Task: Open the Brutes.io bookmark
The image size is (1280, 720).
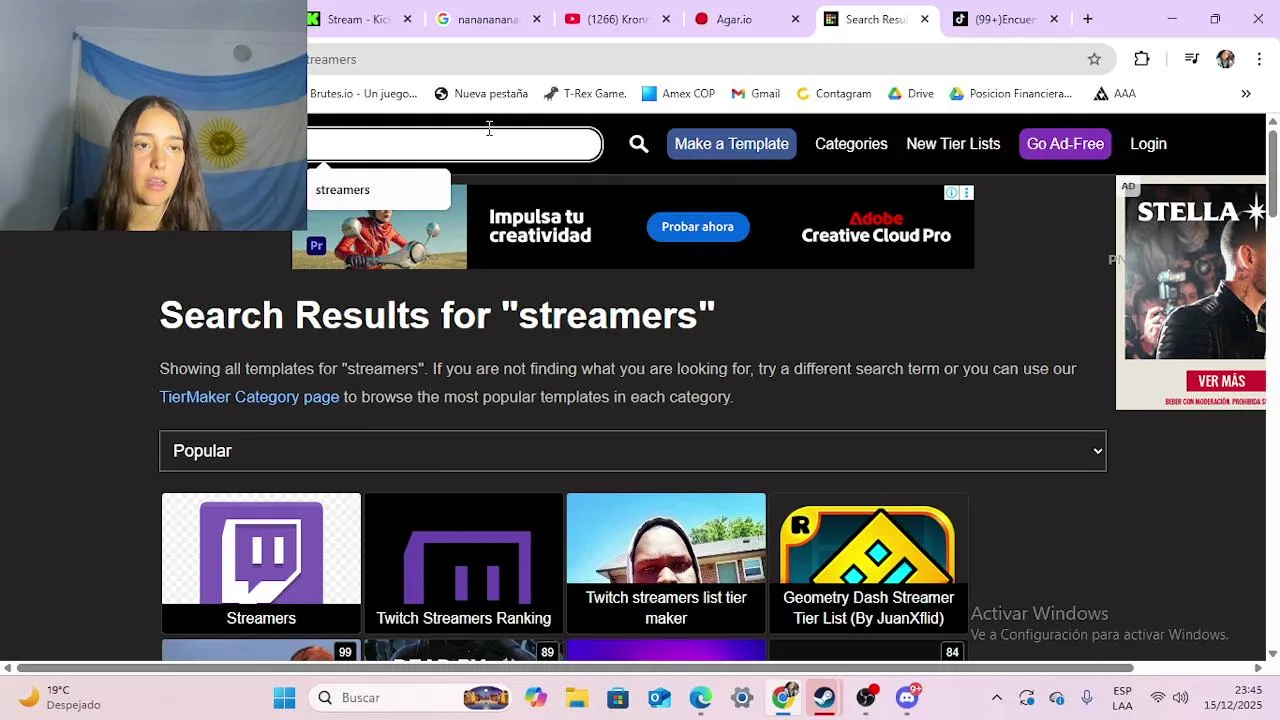Action: (x=363, y=94)
